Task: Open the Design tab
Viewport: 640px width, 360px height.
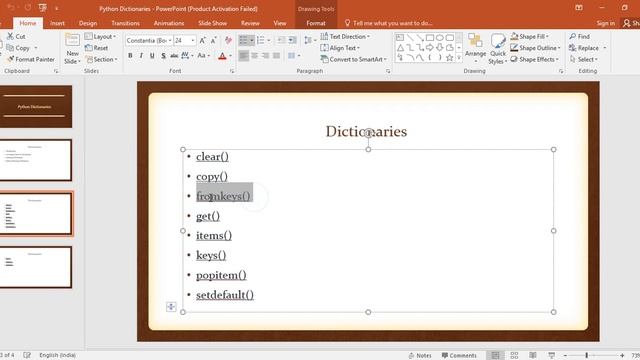Action: coord(88,23)
